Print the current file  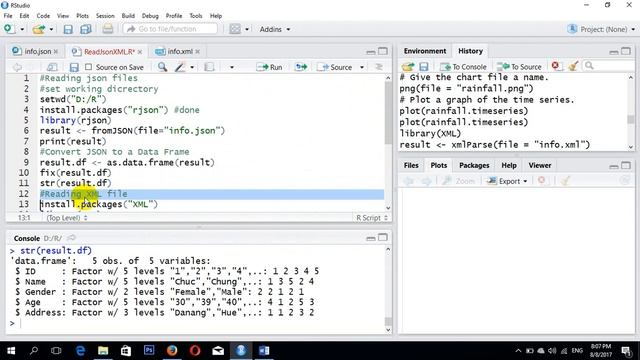click(x=107, y=29)
